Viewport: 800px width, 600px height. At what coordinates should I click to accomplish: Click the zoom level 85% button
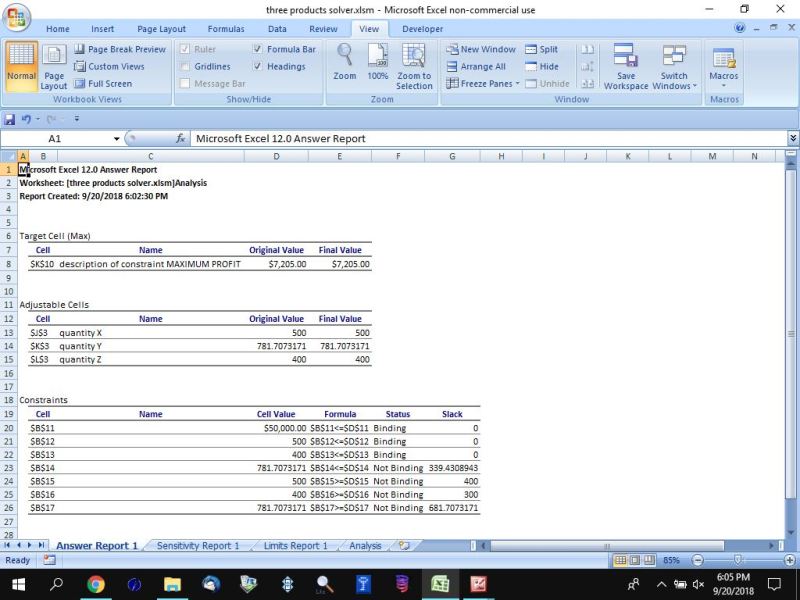point(671,560)
